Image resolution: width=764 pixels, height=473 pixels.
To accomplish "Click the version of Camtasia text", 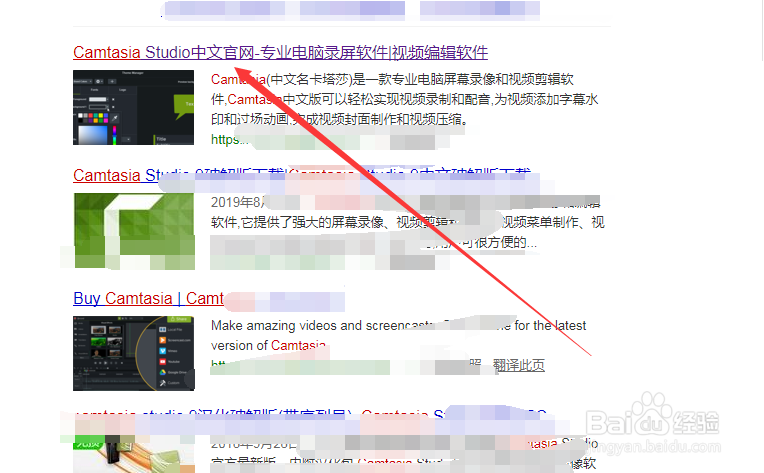I will (268, 345).
